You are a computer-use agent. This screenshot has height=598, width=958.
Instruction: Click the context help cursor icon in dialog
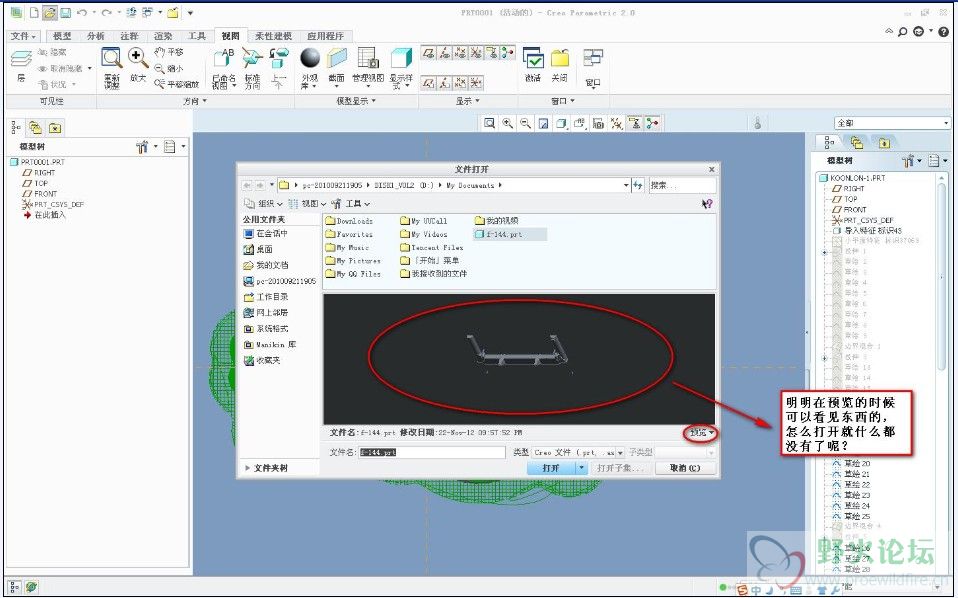tap(707, 204)
